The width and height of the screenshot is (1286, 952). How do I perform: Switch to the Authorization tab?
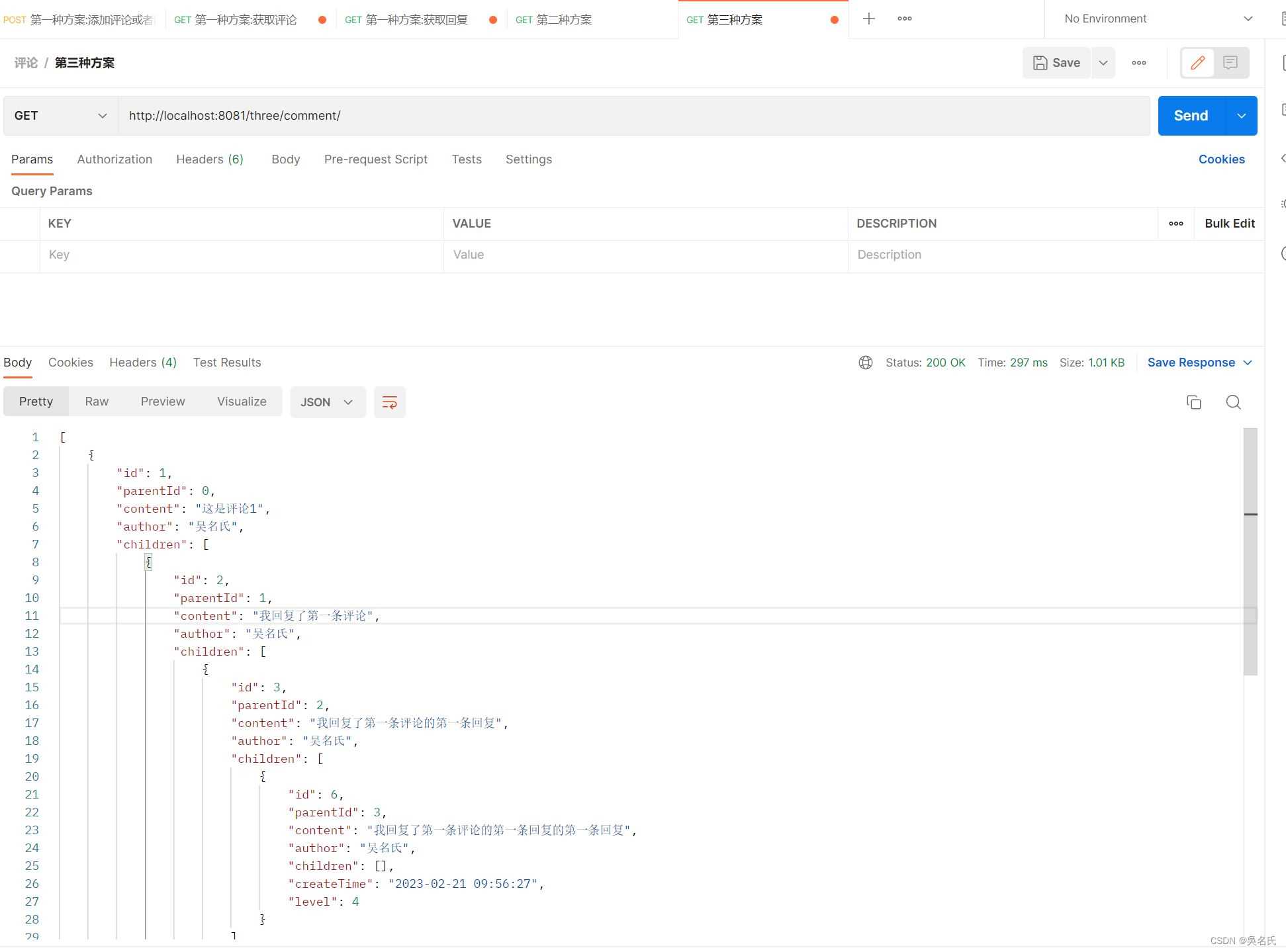pyautogui.click(x=115, y=159)
